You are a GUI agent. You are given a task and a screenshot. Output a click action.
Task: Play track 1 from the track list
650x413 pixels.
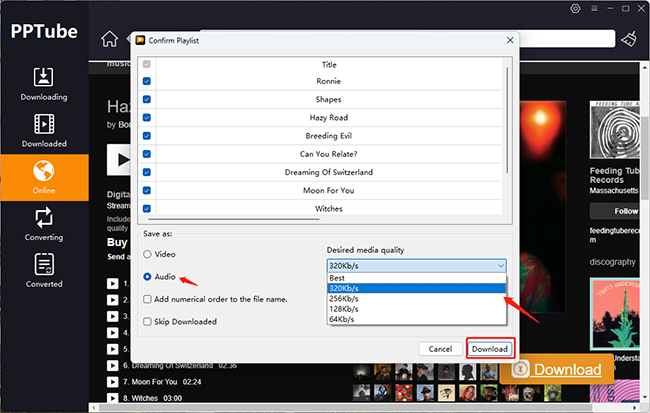(x=112, y=284)
